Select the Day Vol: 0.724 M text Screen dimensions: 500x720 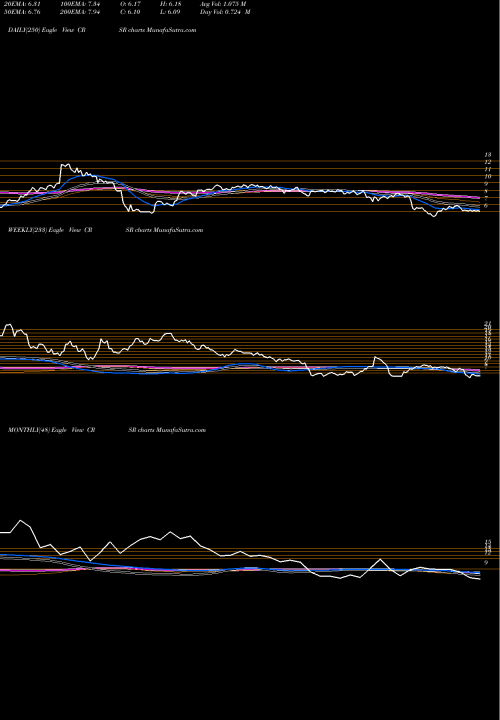click(225, 12)
